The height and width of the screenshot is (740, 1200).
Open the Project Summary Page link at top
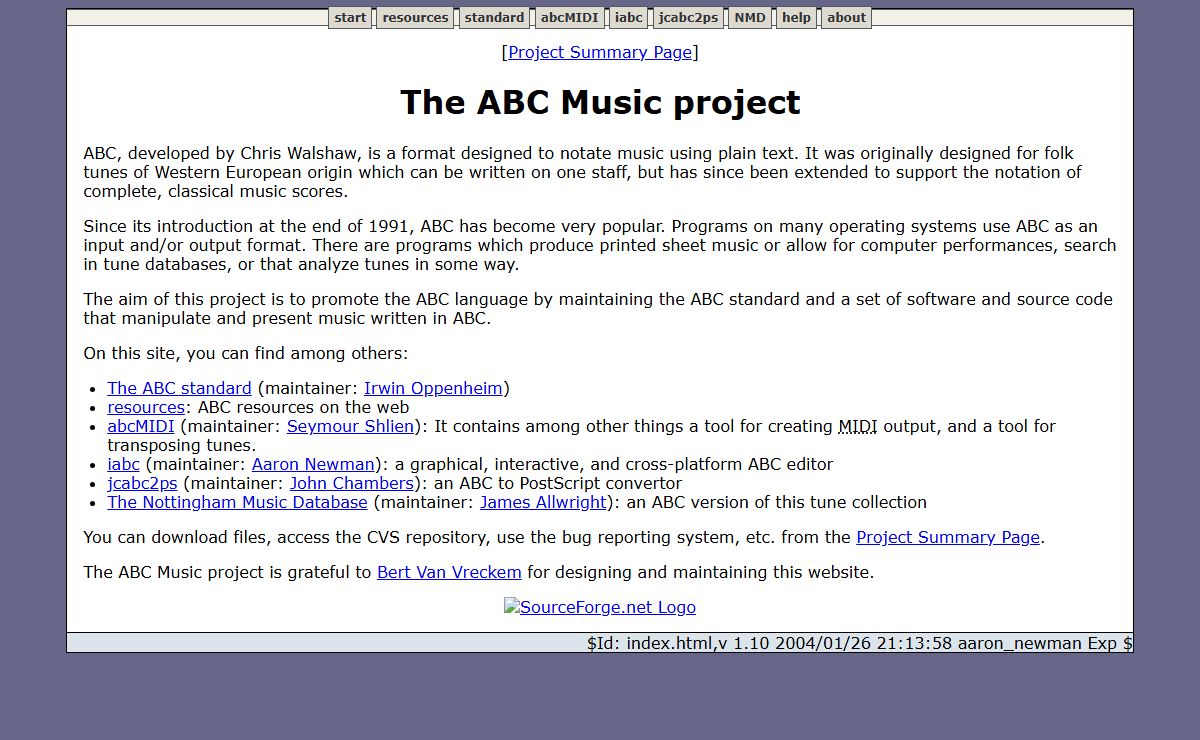[x=600, y=52]
